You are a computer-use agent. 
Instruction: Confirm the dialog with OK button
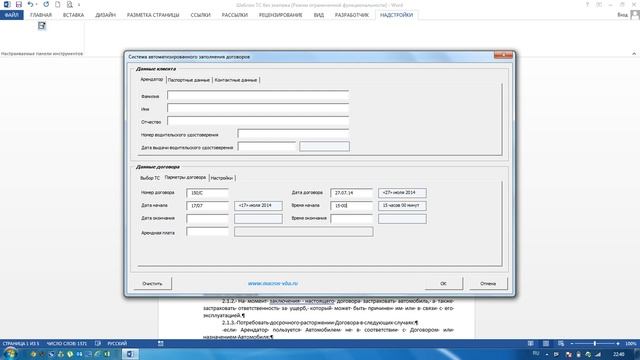coord(443,283)
